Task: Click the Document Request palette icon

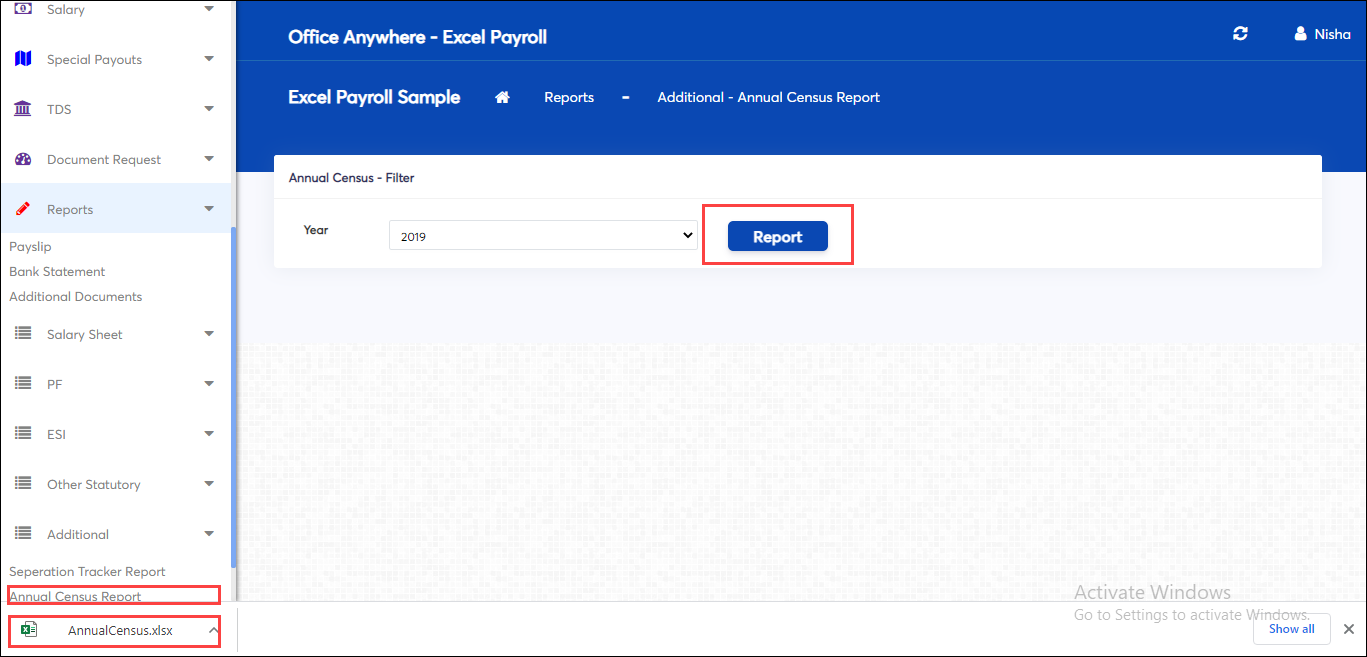Action: click(x=23, y=159)
